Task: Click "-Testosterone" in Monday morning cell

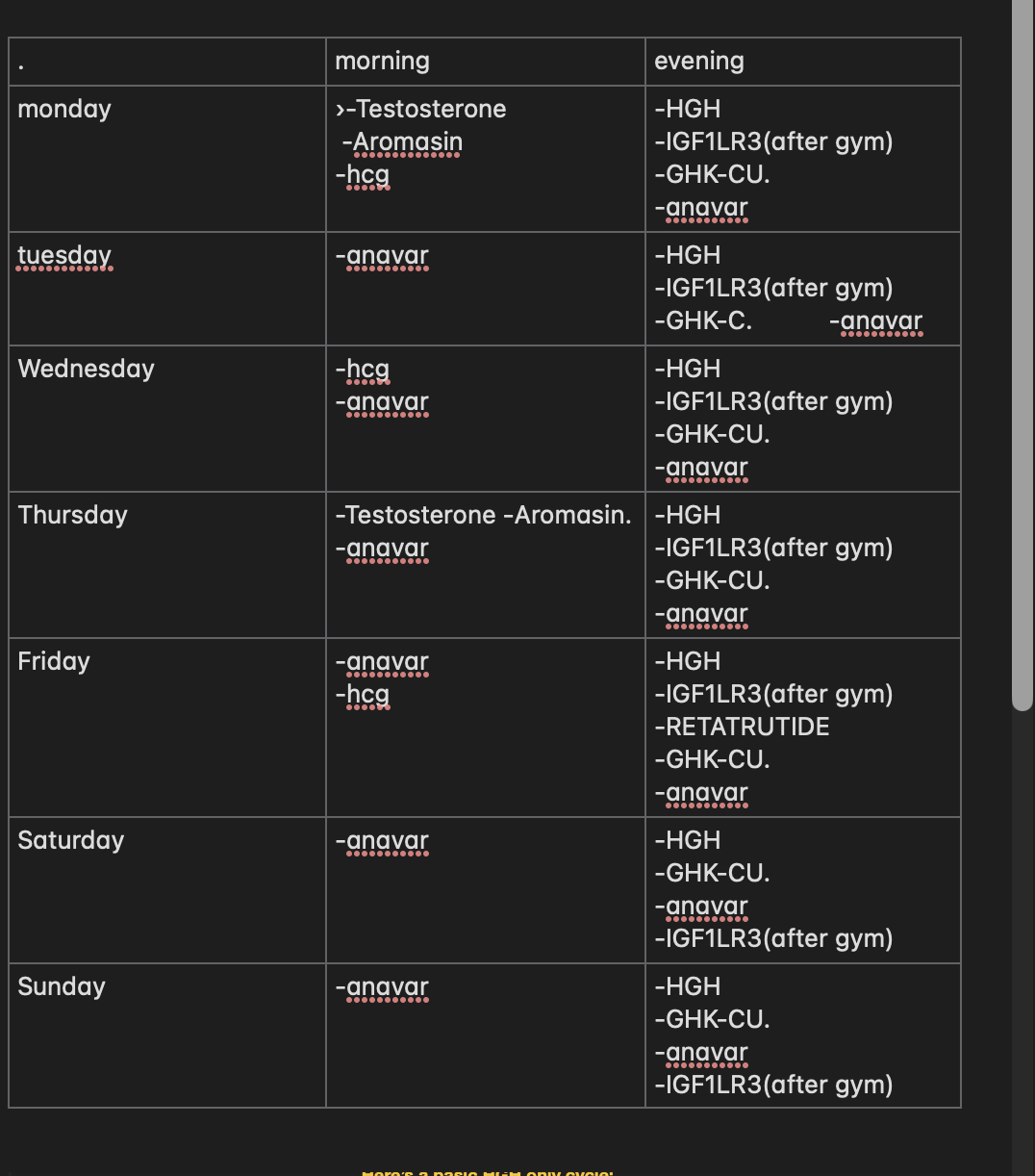Action: tap(426, 110)
